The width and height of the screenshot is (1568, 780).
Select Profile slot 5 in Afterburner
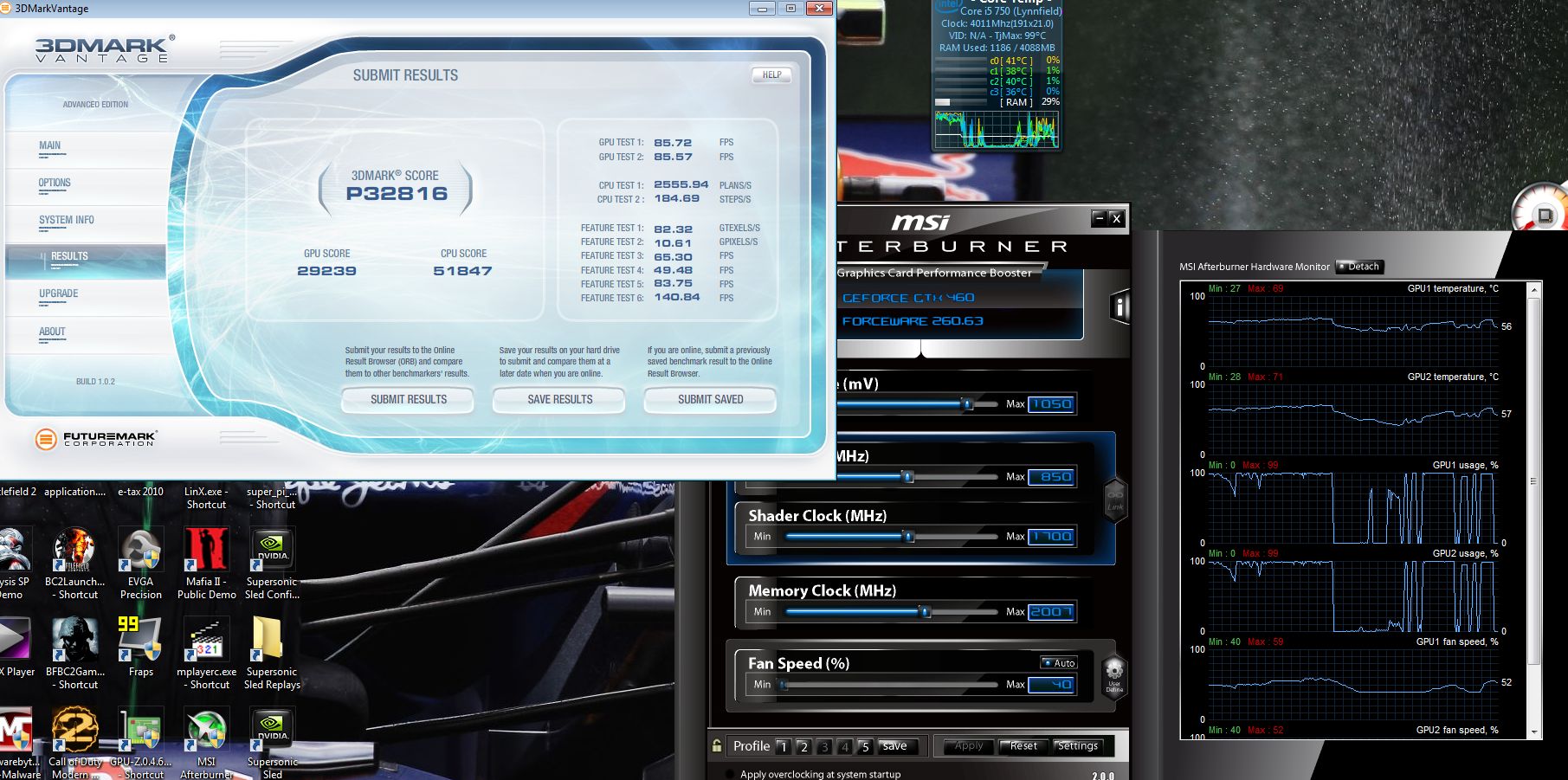[865, 746]
